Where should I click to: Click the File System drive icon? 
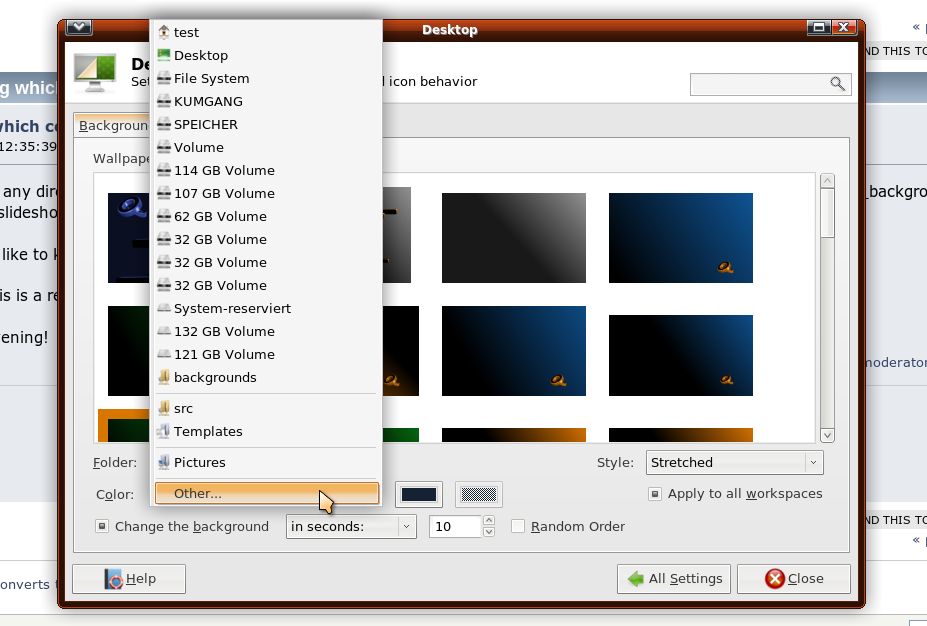click(x=164, y=78)
